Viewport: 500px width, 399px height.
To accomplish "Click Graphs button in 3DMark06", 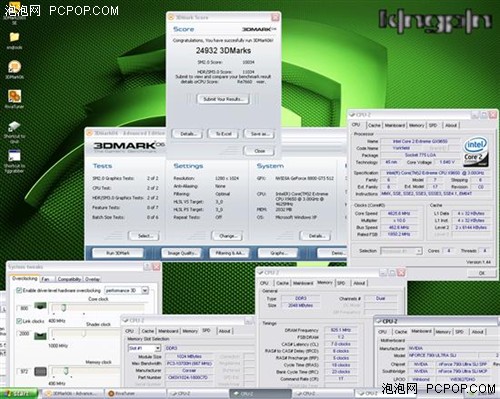I will [x=278, y=253].
